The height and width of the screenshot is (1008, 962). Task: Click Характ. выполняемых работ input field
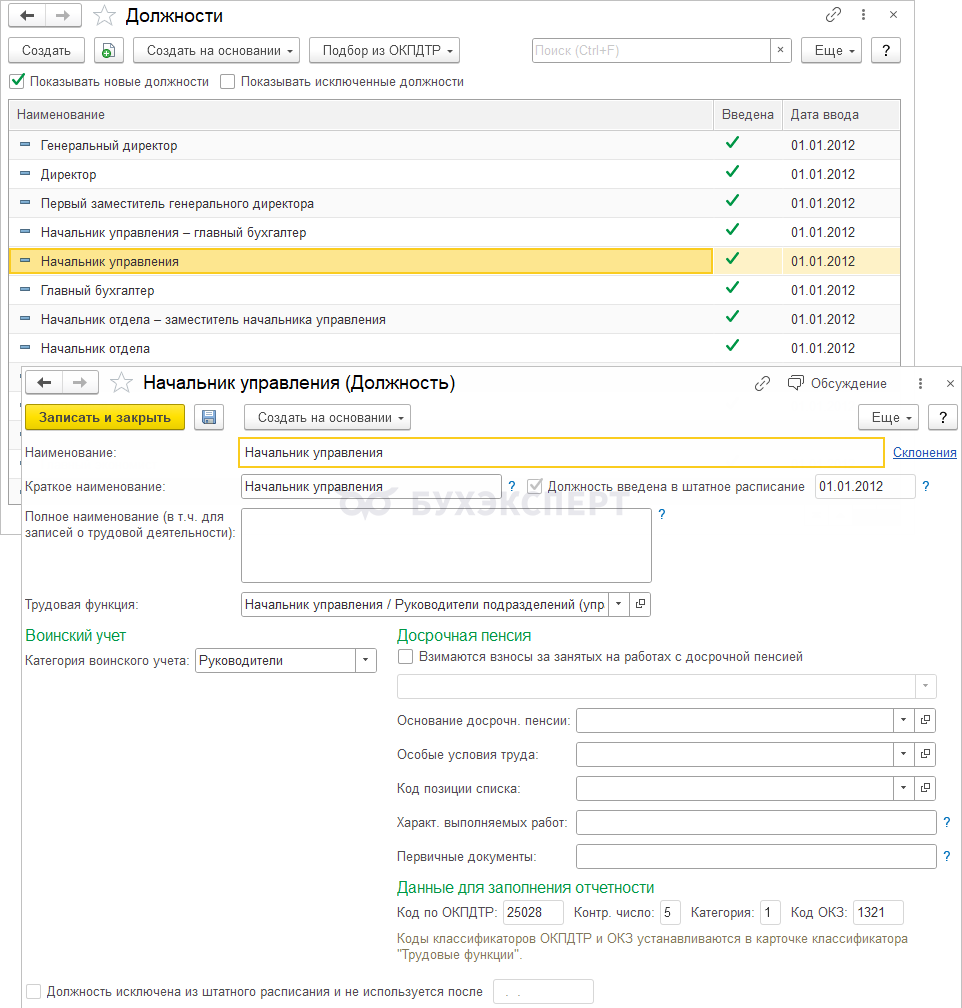pyautogui.click(x=756, y=822)
